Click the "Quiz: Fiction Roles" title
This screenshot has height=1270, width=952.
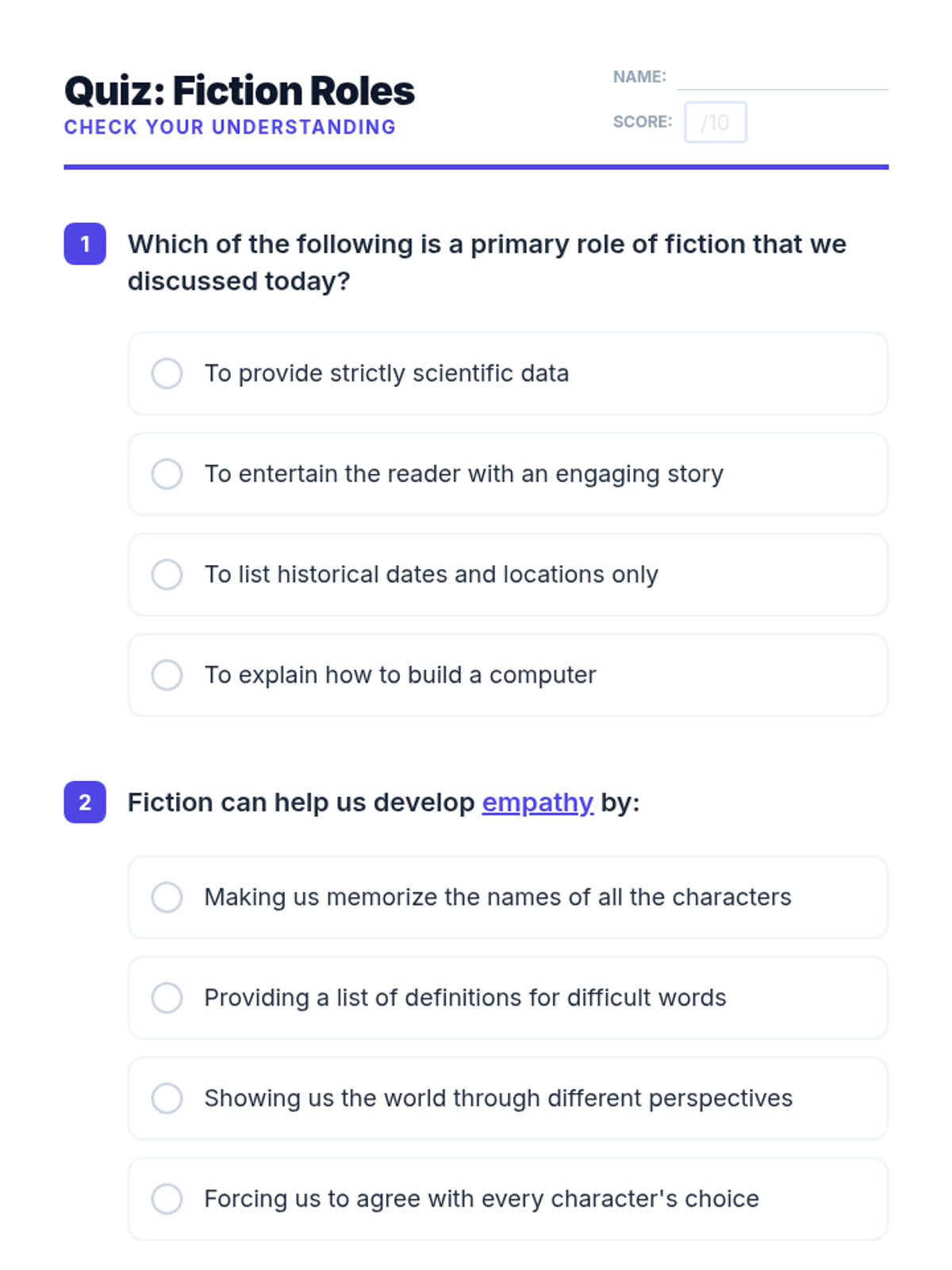[239, 90]
